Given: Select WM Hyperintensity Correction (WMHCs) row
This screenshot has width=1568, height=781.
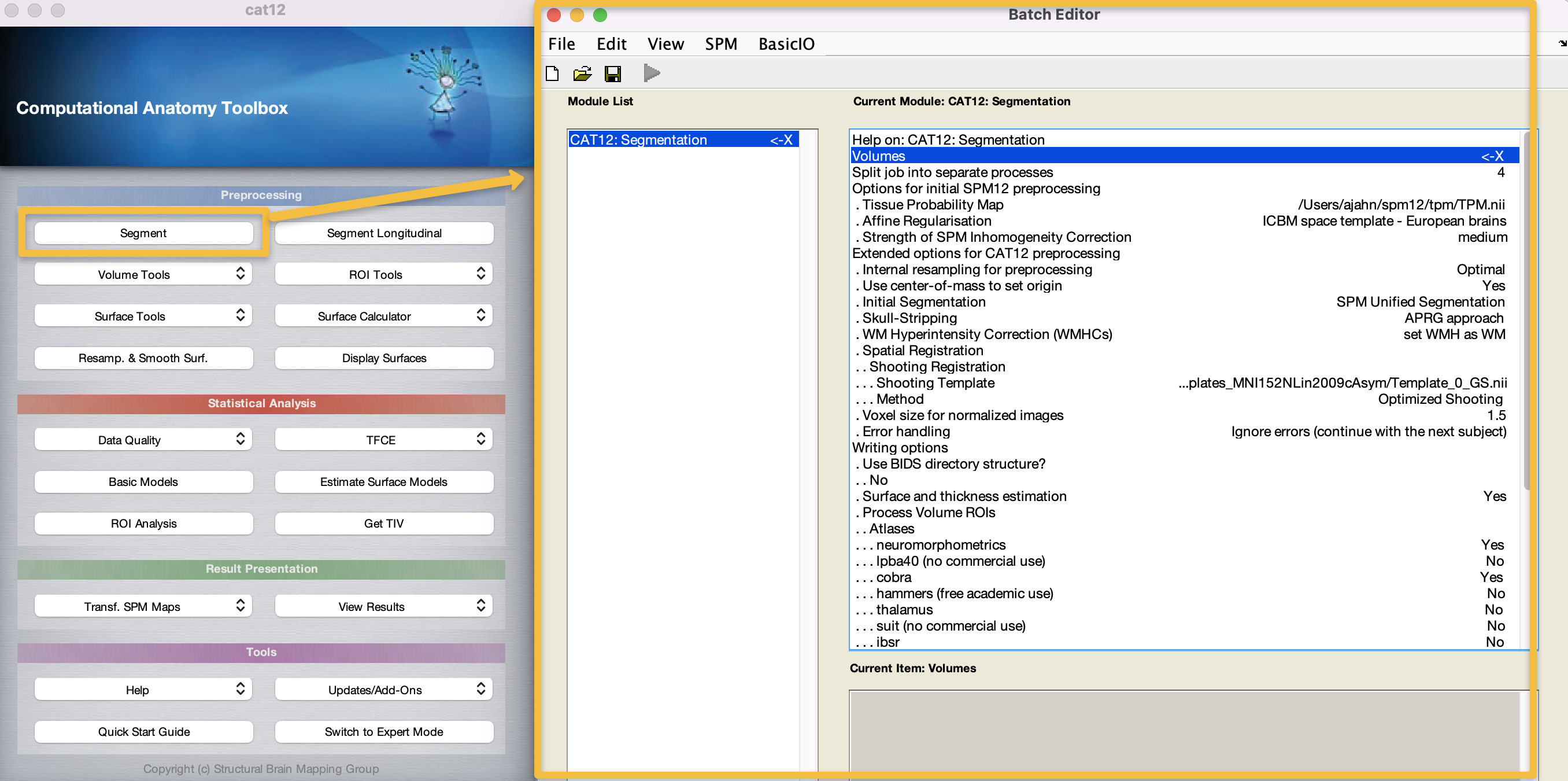Looking at the screenshot, I should [x=1185, y=334].
